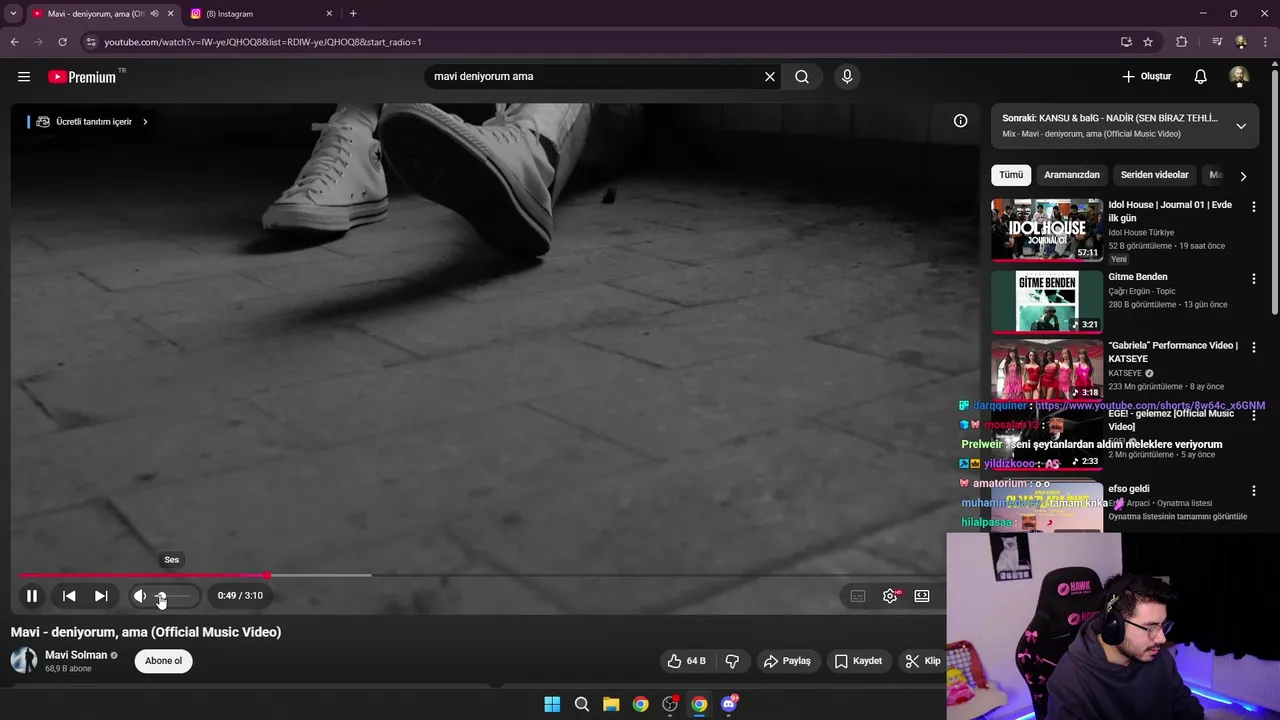Open a new browser tab

coord(353,14)
